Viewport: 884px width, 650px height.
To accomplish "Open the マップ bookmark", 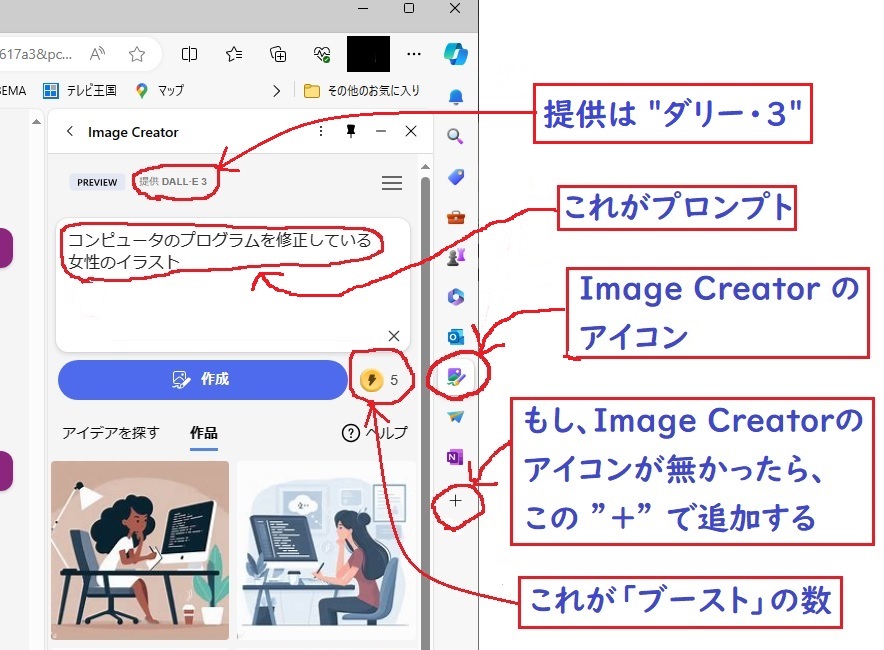I will coord(160,90).
